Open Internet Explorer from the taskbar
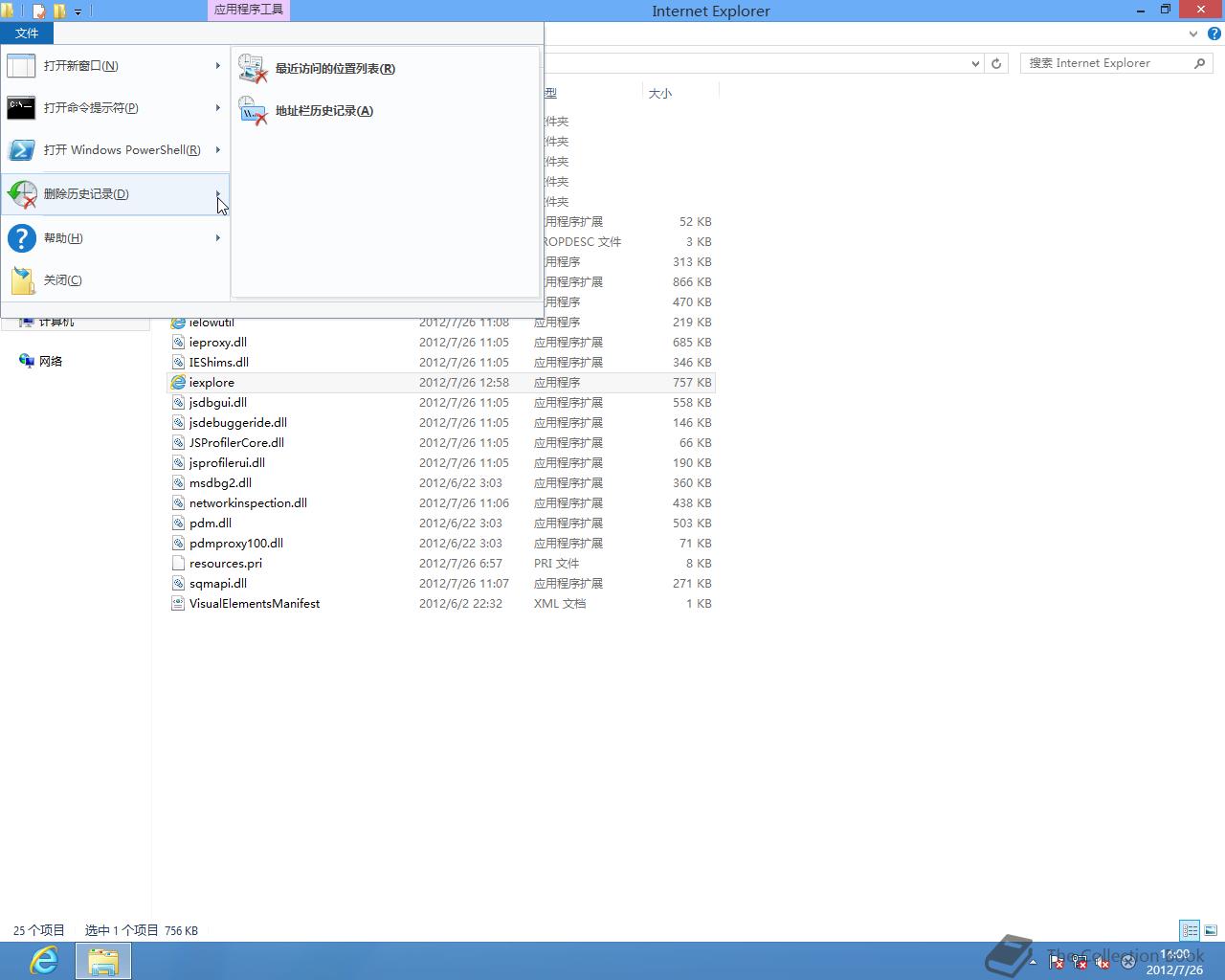Screen dimensions: 1225x980 44,960
